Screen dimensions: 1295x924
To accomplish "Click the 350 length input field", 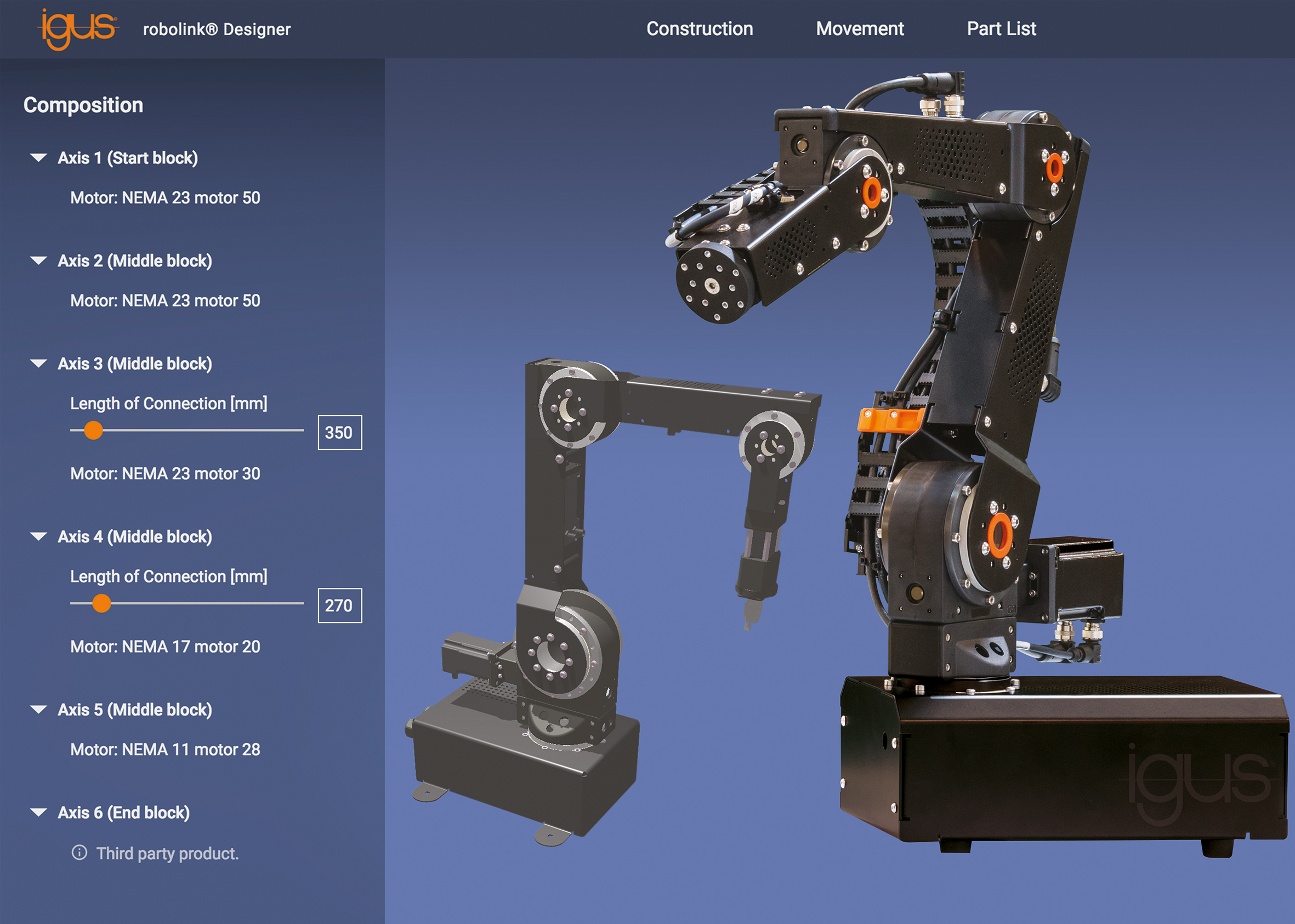I will tap(339, 433).
